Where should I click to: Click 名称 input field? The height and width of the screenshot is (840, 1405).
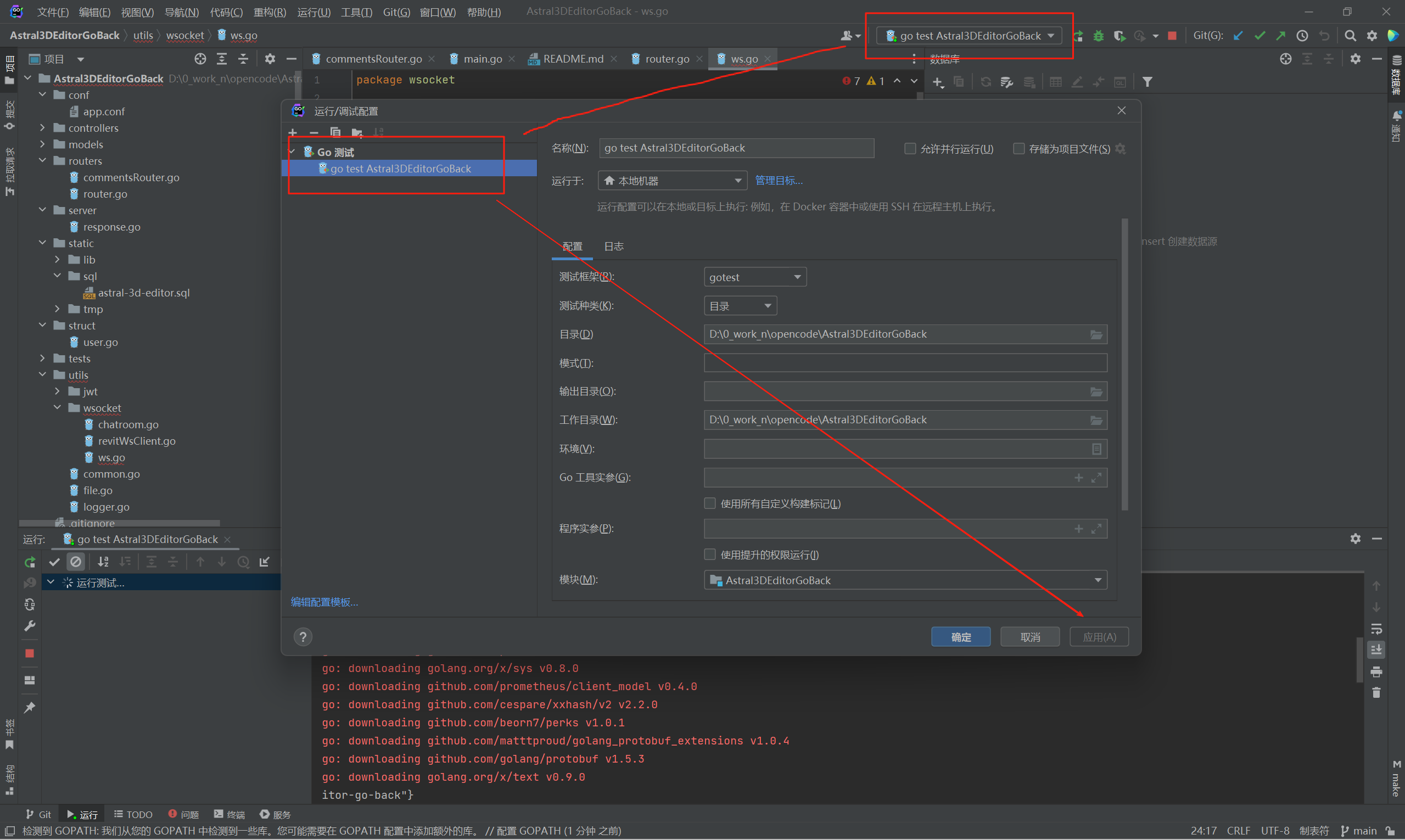click(736, 148)
